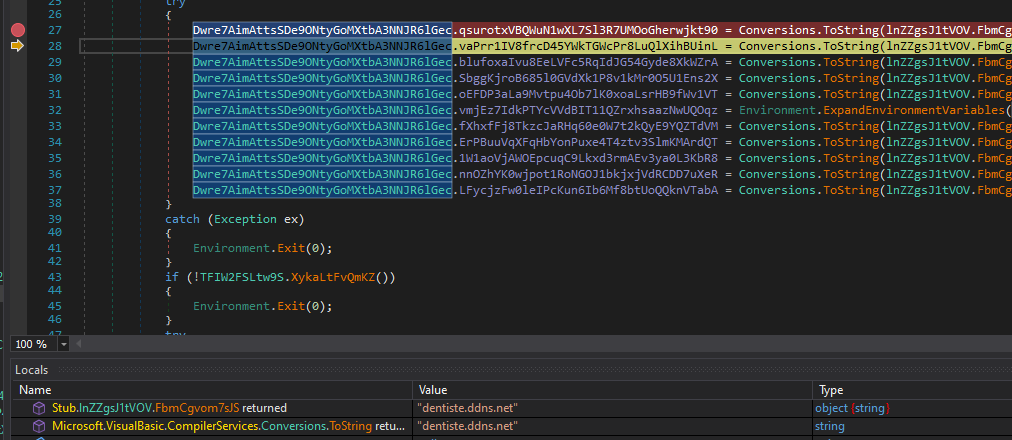Click TFIW2FSLtw9S class reference

coord(240,275)
